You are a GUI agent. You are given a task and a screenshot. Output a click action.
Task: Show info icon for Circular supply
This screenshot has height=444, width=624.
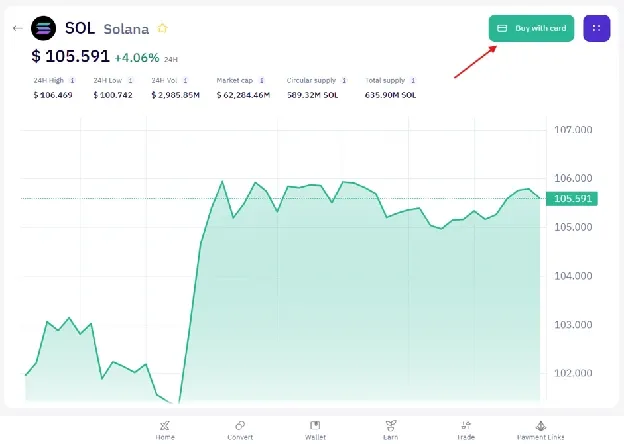click(344, 80)
